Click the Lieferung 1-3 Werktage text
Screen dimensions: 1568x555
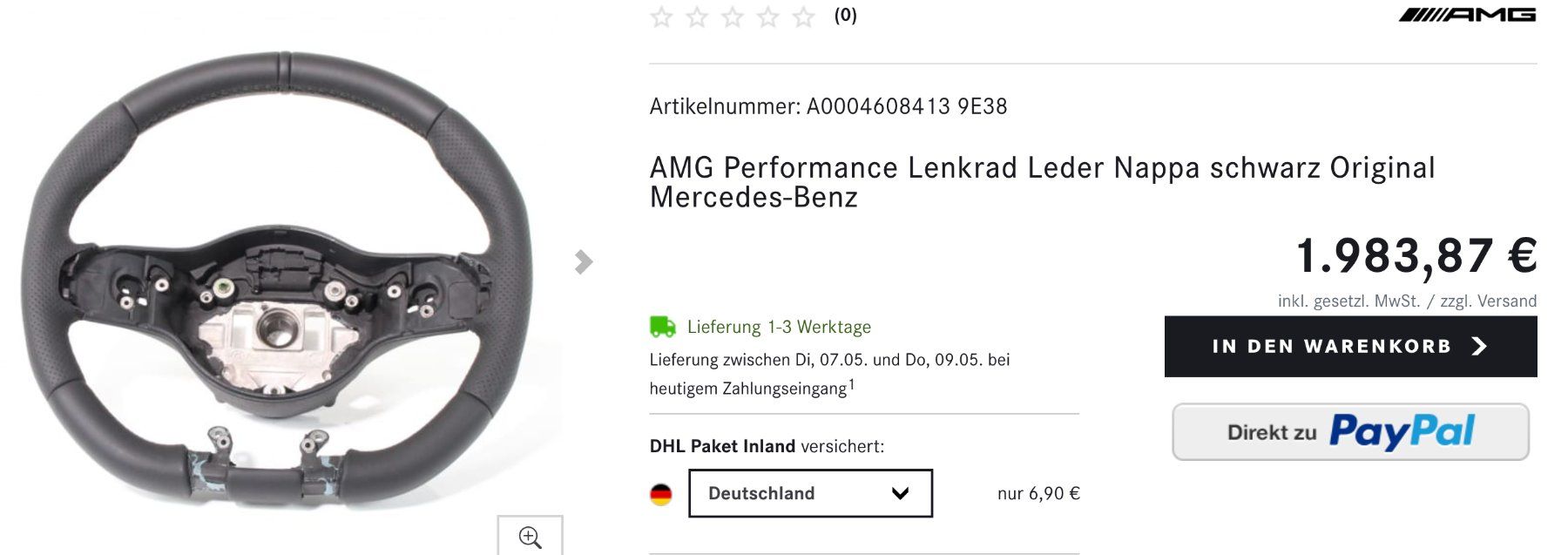pyautogui.click(x=779, y=327)
